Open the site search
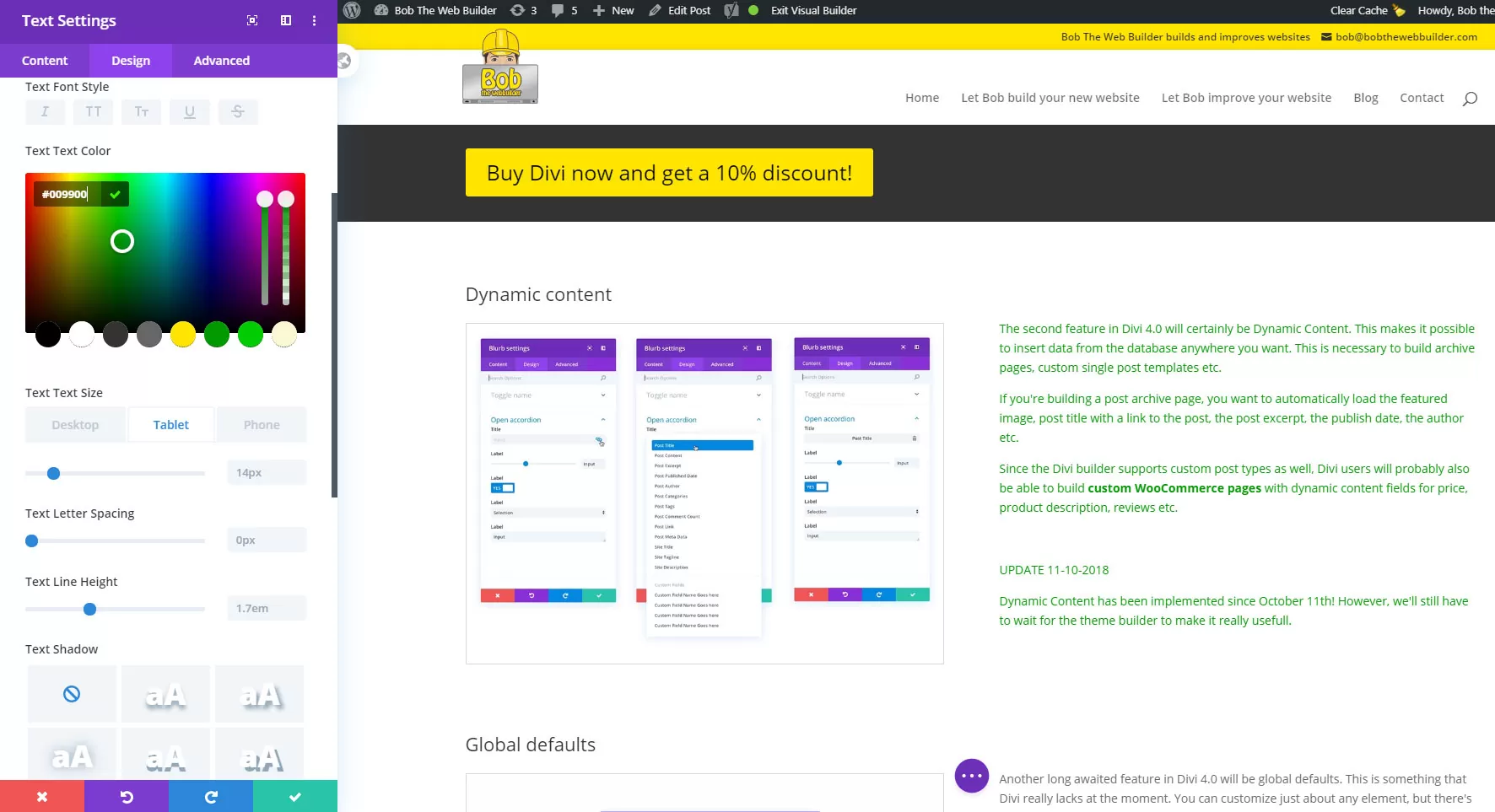Screen dimensions: 1495x812 coord(1470,98)
